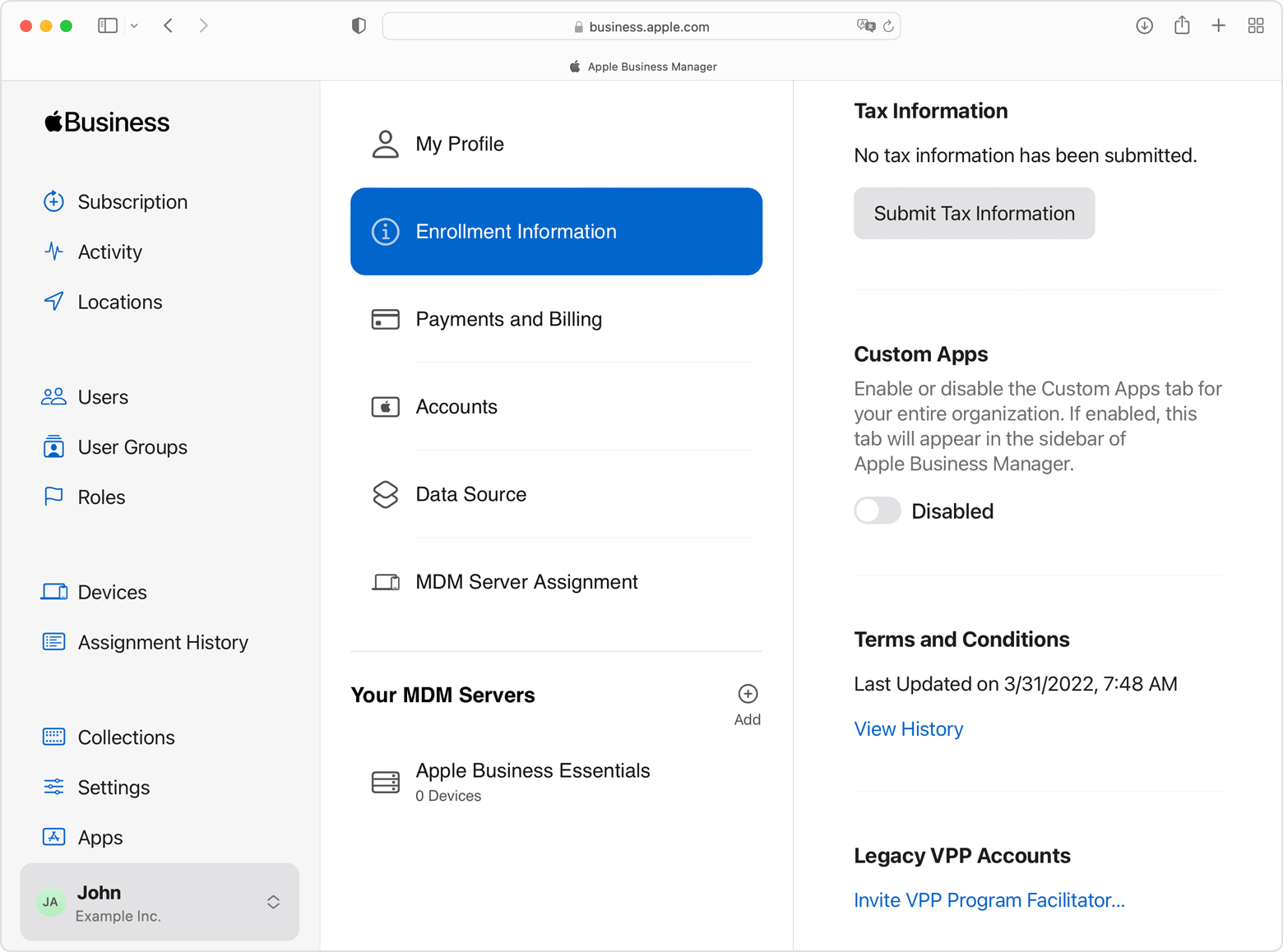Click Submit Tax Information button
This screenshot has height=952, width=1283.
pos(974,213)
